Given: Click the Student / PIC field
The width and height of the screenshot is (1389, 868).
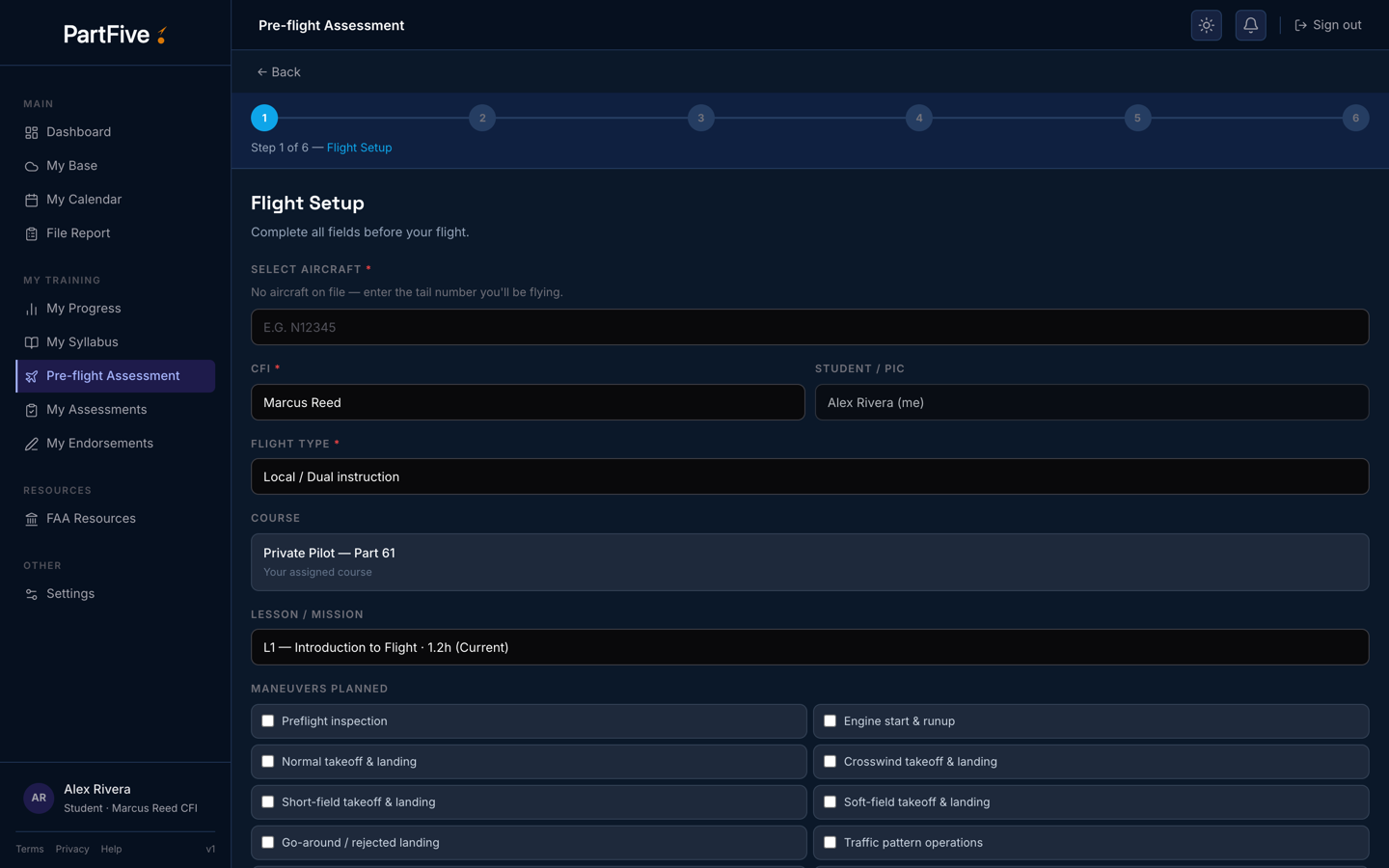Looking at the screenshot, I should [x=1092, y=402].
